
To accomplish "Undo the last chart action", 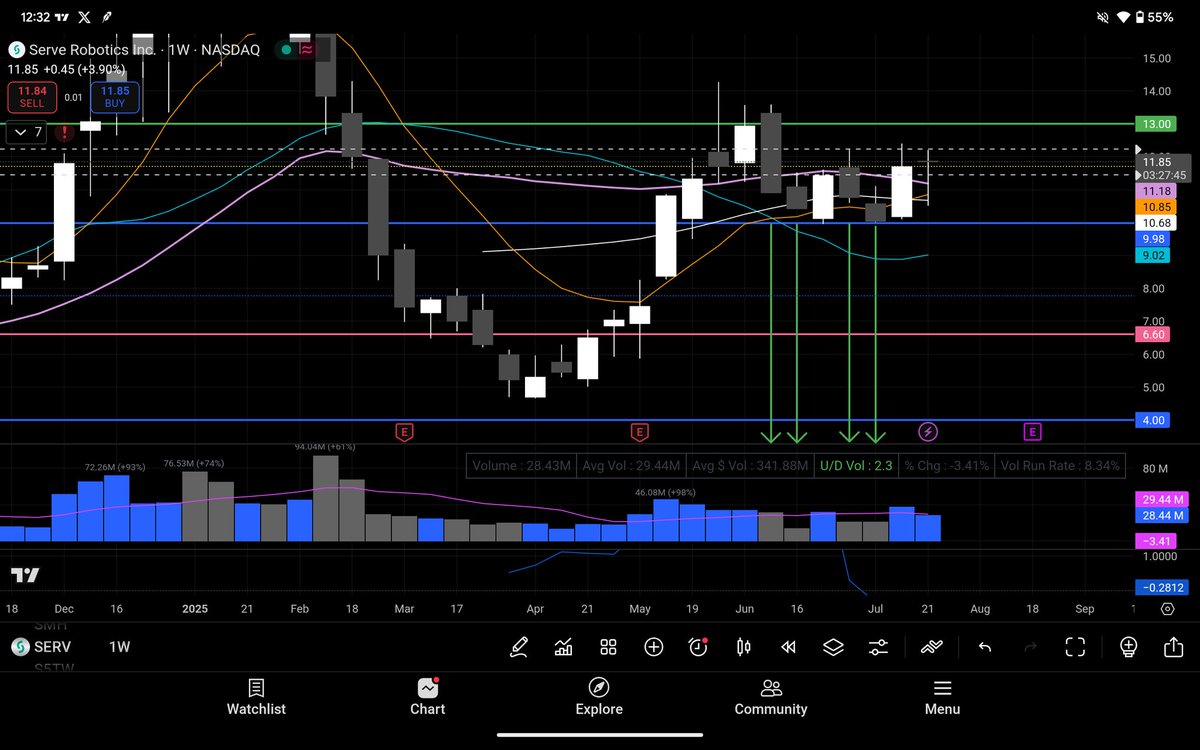I will click(985, 647).
